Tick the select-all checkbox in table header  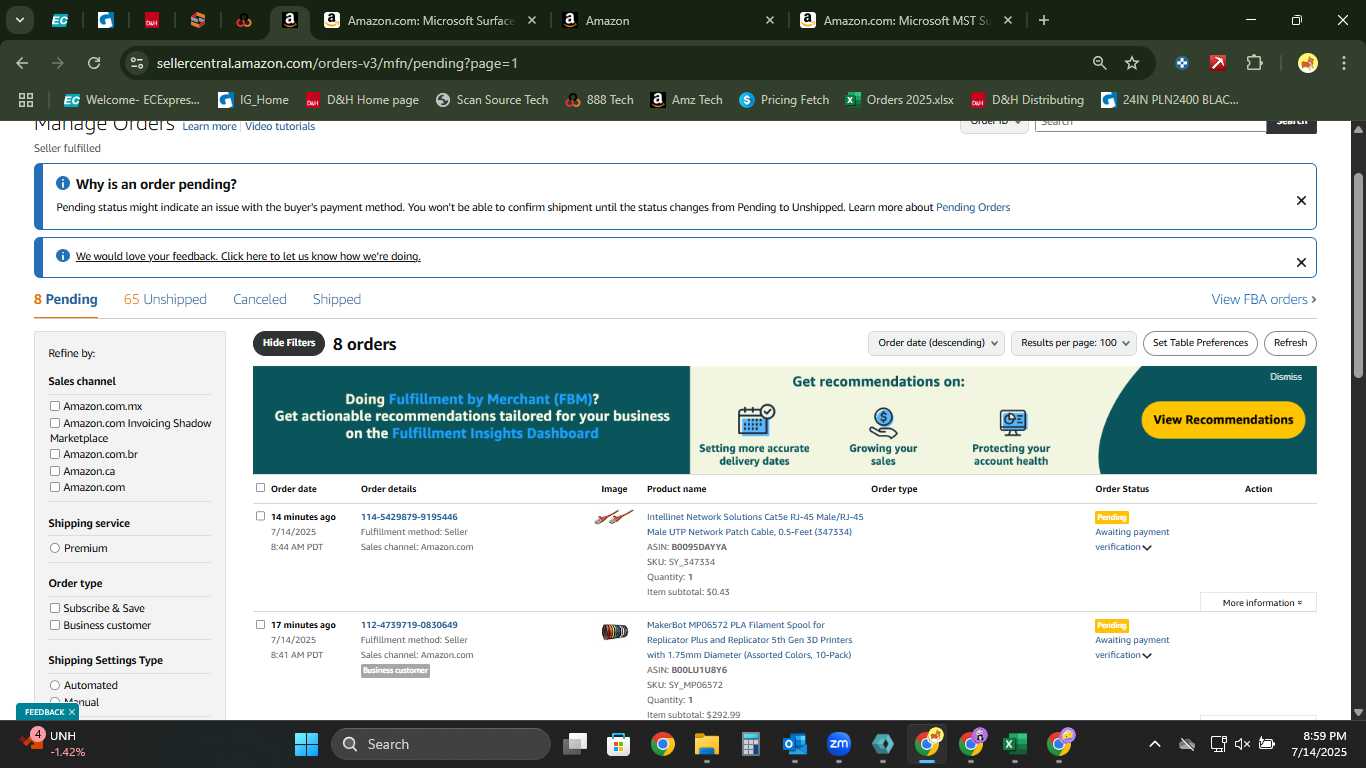point(260,488)
